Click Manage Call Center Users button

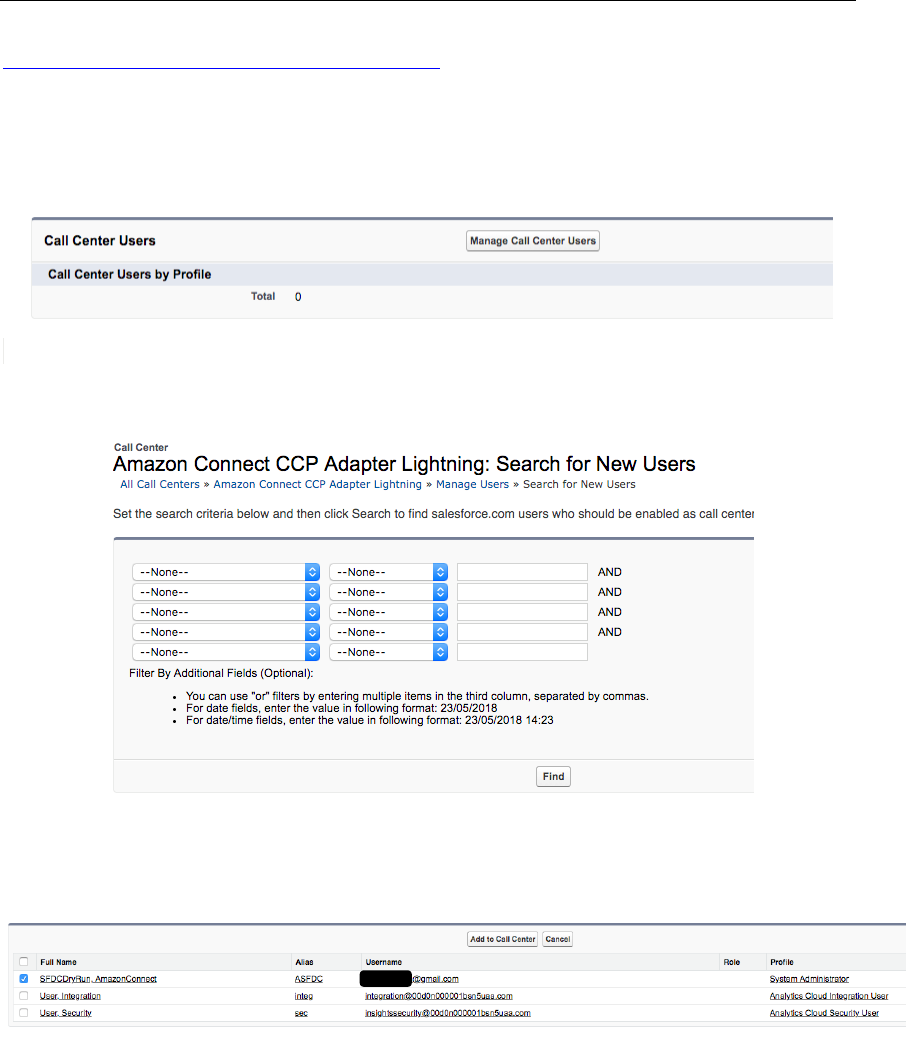pyautogui.click(x=532, y=241)
